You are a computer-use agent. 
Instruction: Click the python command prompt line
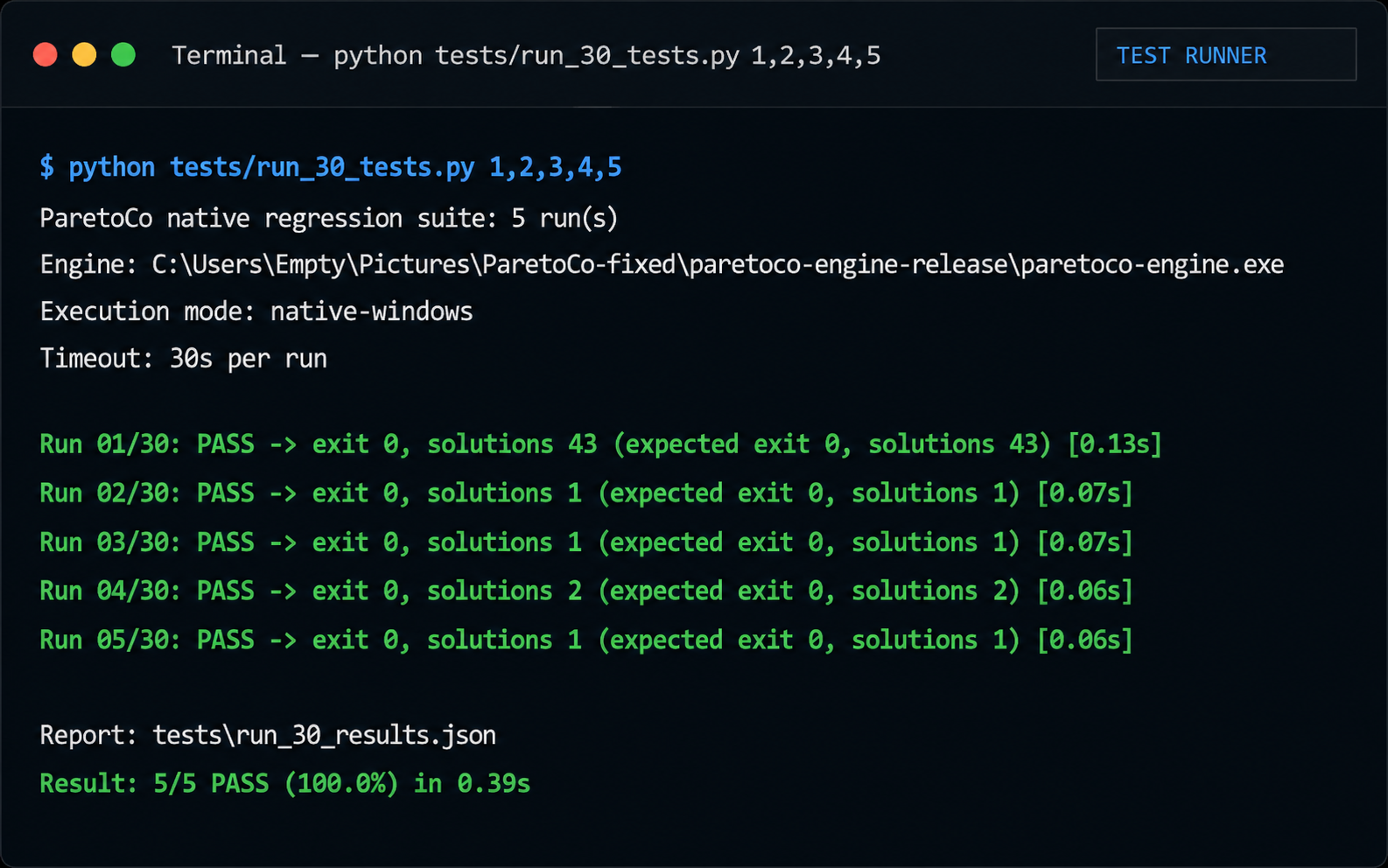click(331, 167)
